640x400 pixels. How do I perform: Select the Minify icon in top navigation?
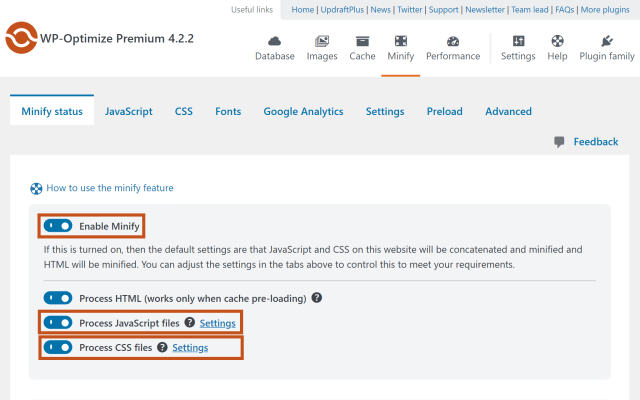tap(400, 41)
